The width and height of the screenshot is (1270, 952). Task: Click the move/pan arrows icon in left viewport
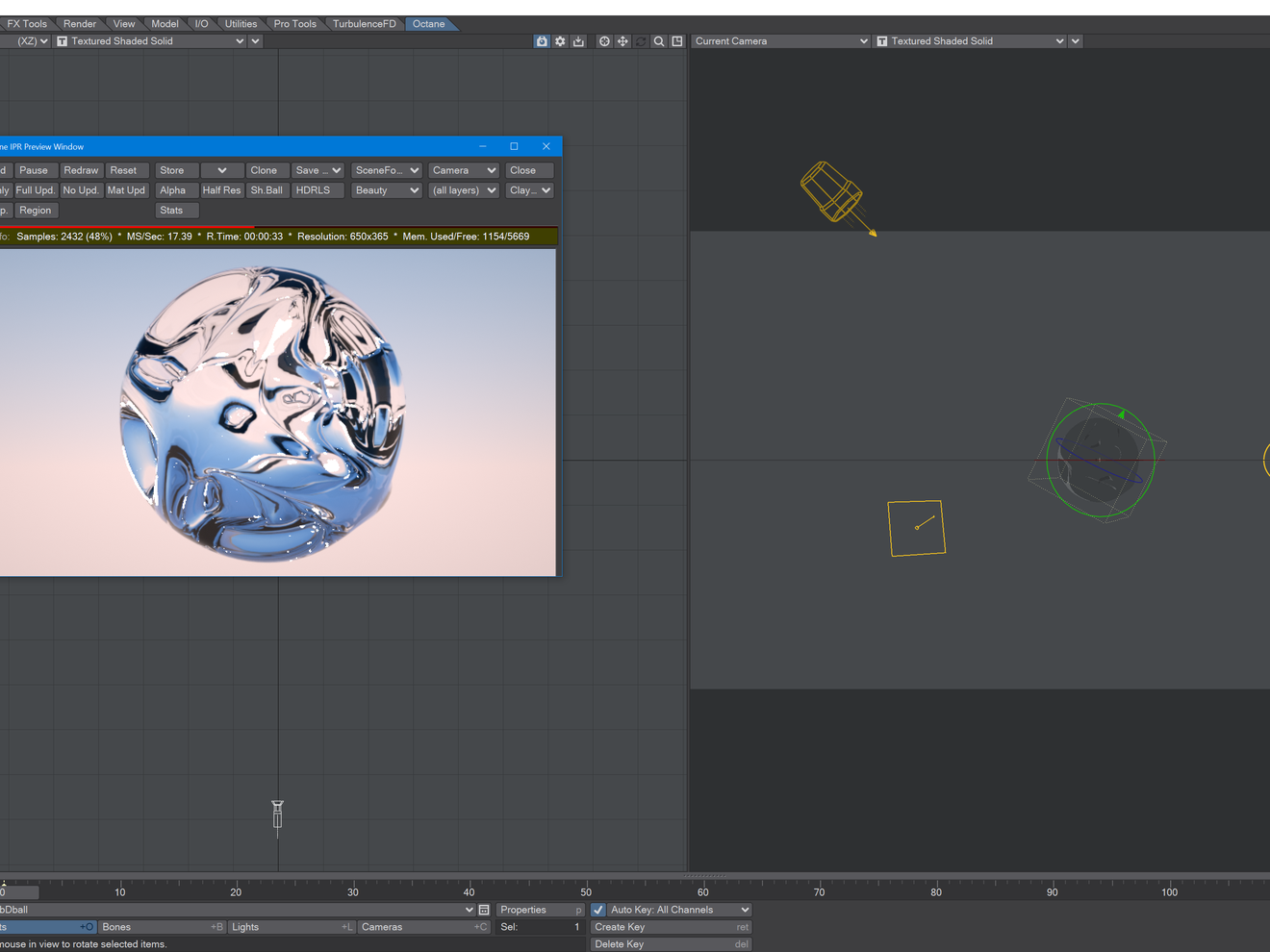point(622,41)
